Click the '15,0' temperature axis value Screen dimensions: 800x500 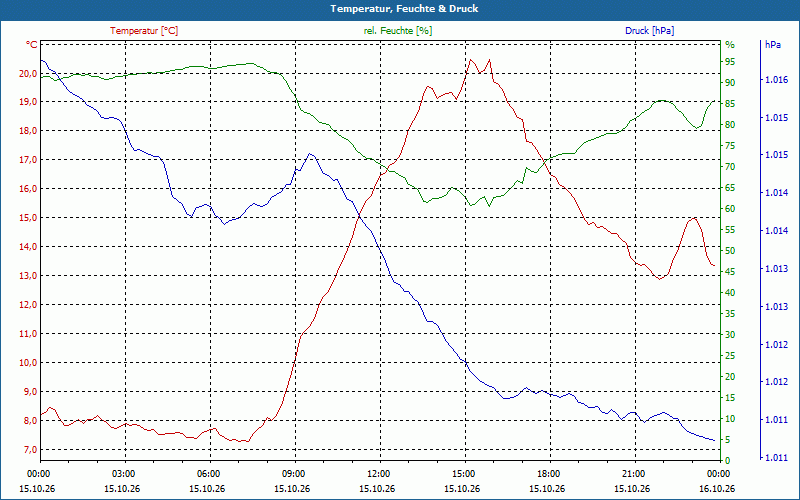pyautogui.click(x=28, y=218)
